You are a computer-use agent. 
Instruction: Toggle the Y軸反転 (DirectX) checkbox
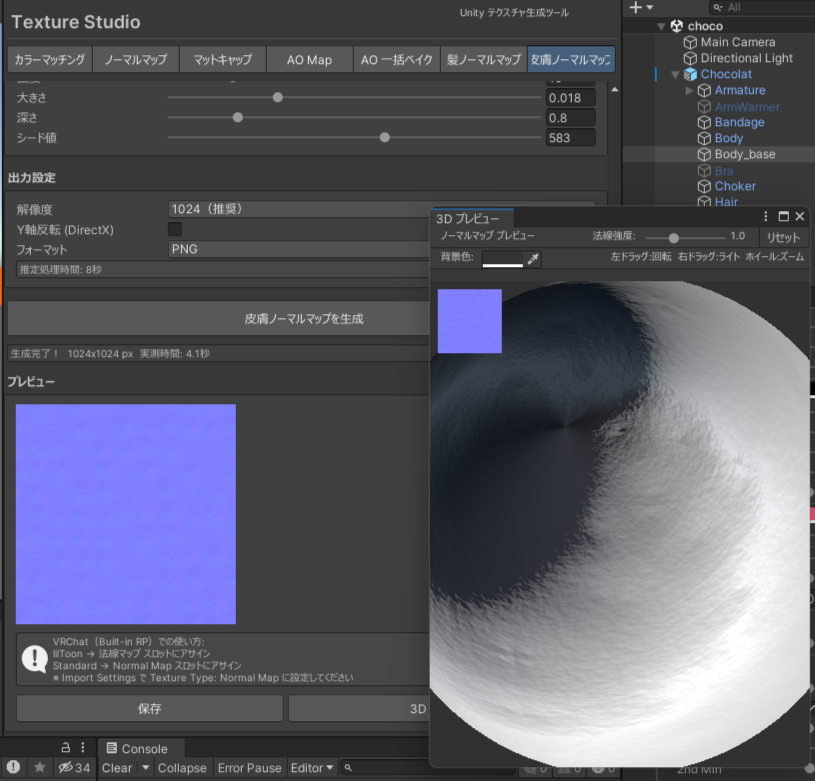point(175,229)
